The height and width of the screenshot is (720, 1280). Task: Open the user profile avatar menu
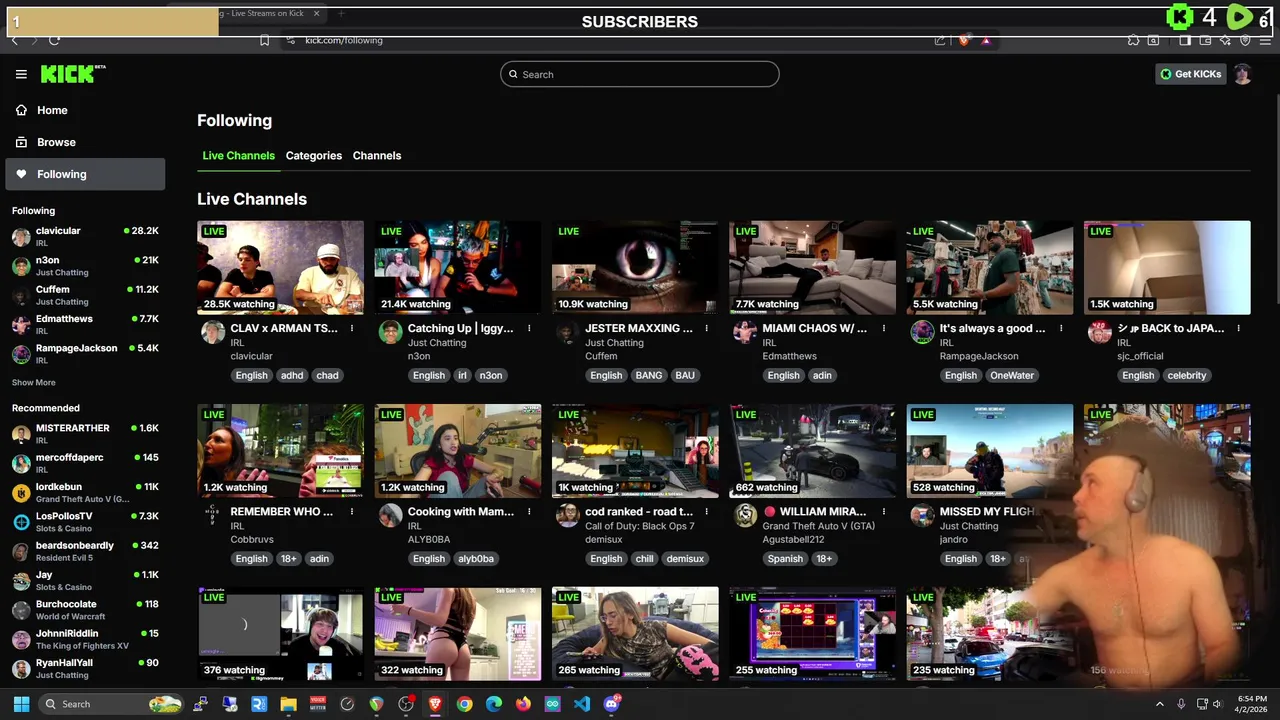pyautogui.click(x=1242, y=74)
